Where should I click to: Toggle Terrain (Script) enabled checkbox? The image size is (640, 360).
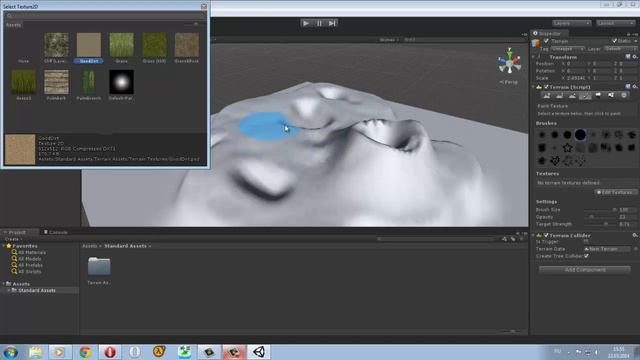pos(546,87)
